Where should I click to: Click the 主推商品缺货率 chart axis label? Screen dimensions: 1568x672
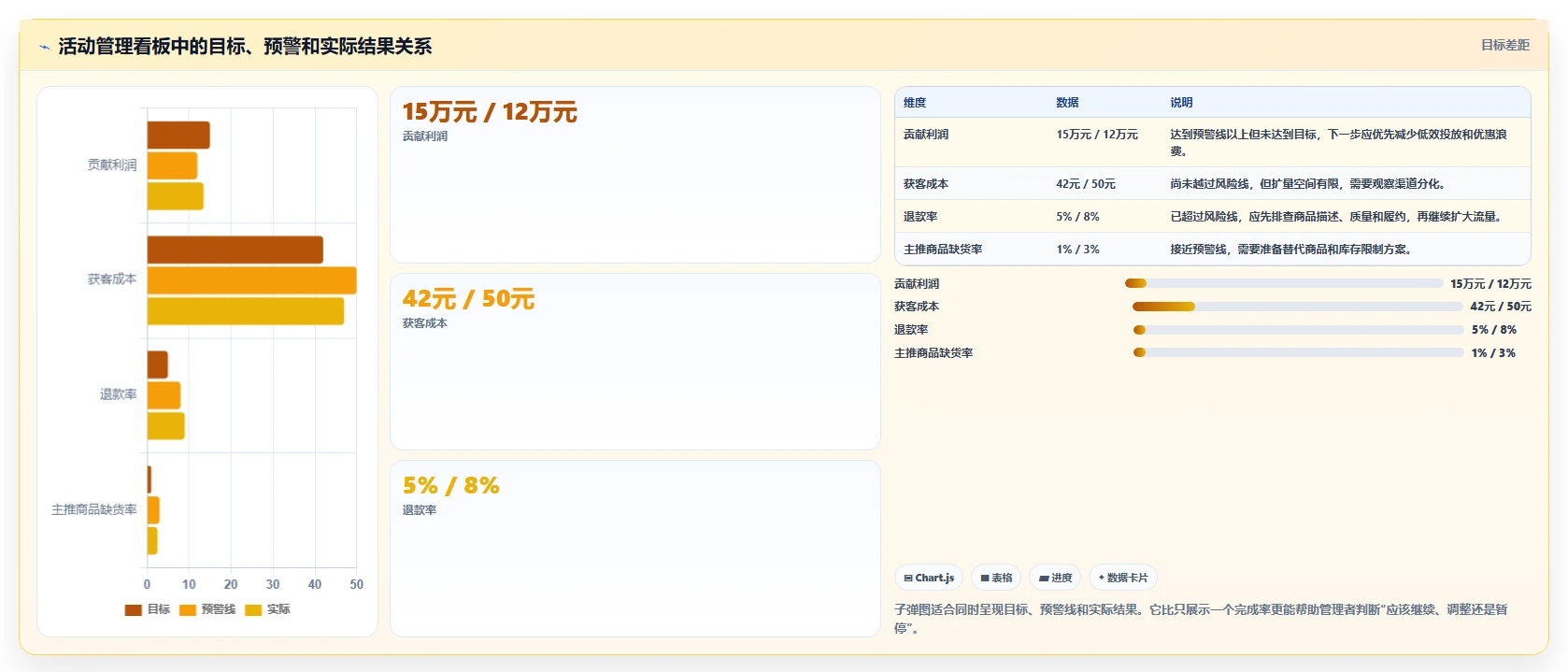[94, 509]
